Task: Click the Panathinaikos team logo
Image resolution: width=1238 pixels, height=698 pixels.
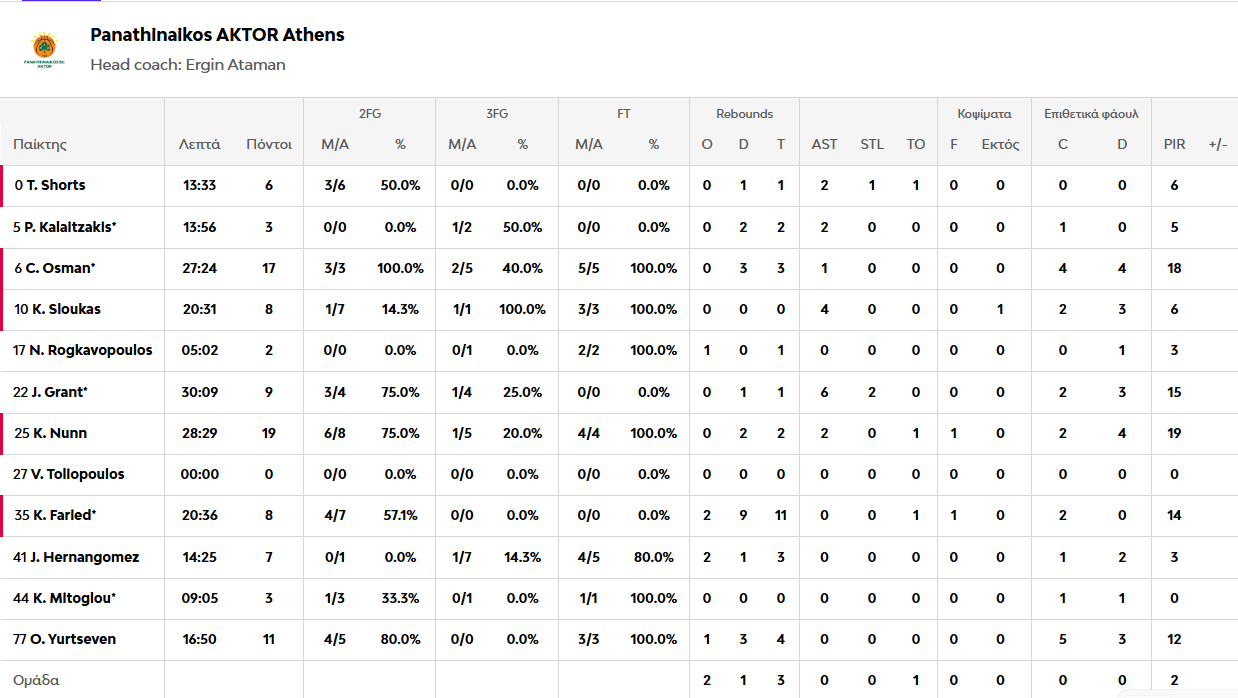Action: coord(44,50)
